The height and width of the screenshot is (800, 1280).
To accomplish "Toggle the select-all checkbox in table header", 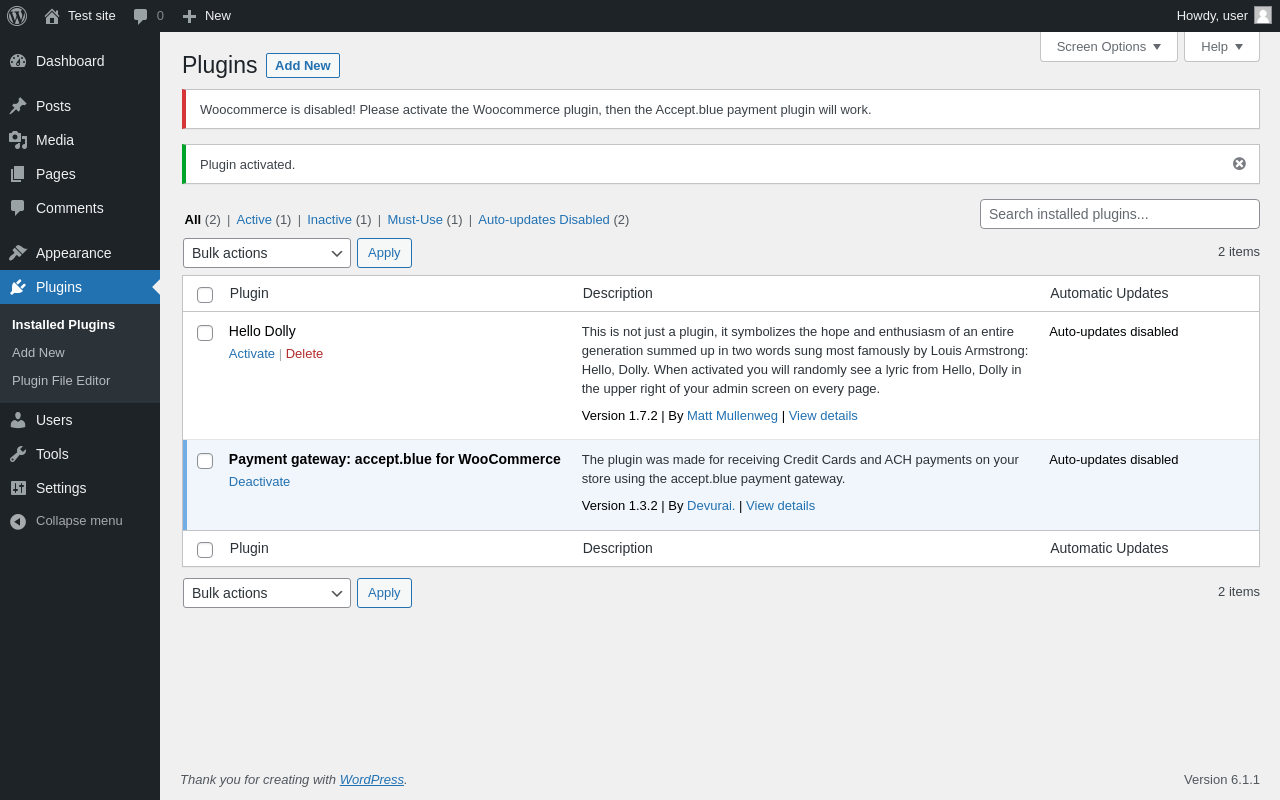I will (x=205, y=295).
